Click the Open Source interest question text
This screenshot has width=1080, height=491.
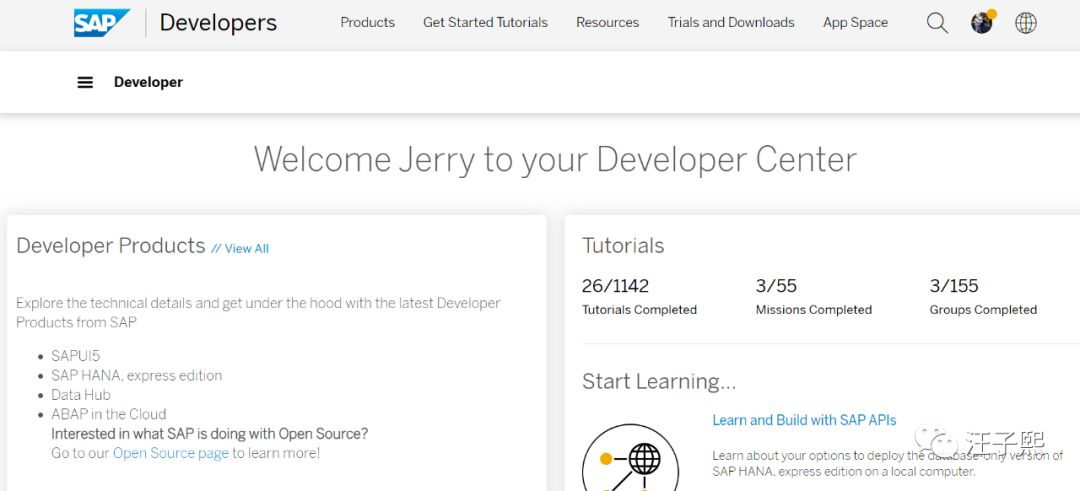[x=209, y=434]
